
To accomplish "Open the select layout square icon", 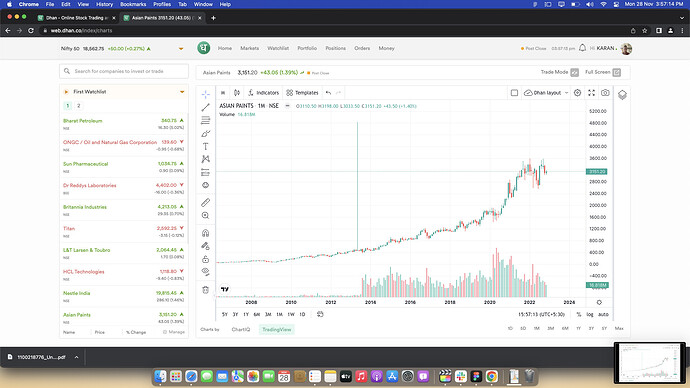I will click(514, 92).
